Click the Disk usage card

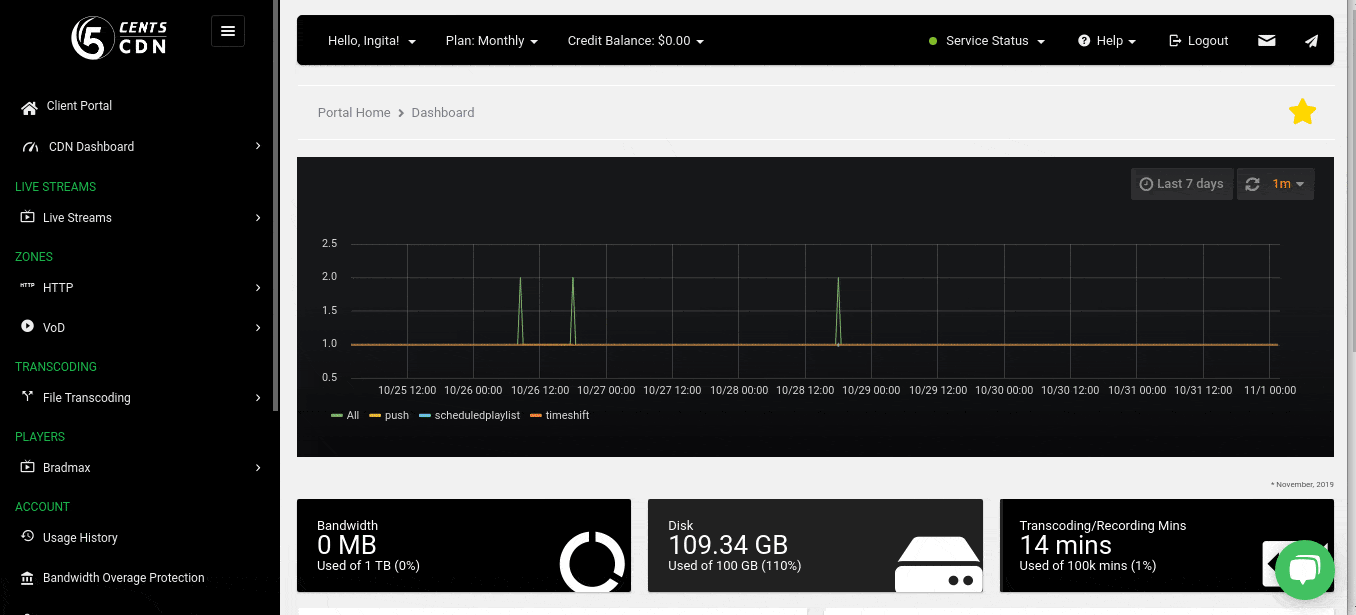tap(815, 545)
